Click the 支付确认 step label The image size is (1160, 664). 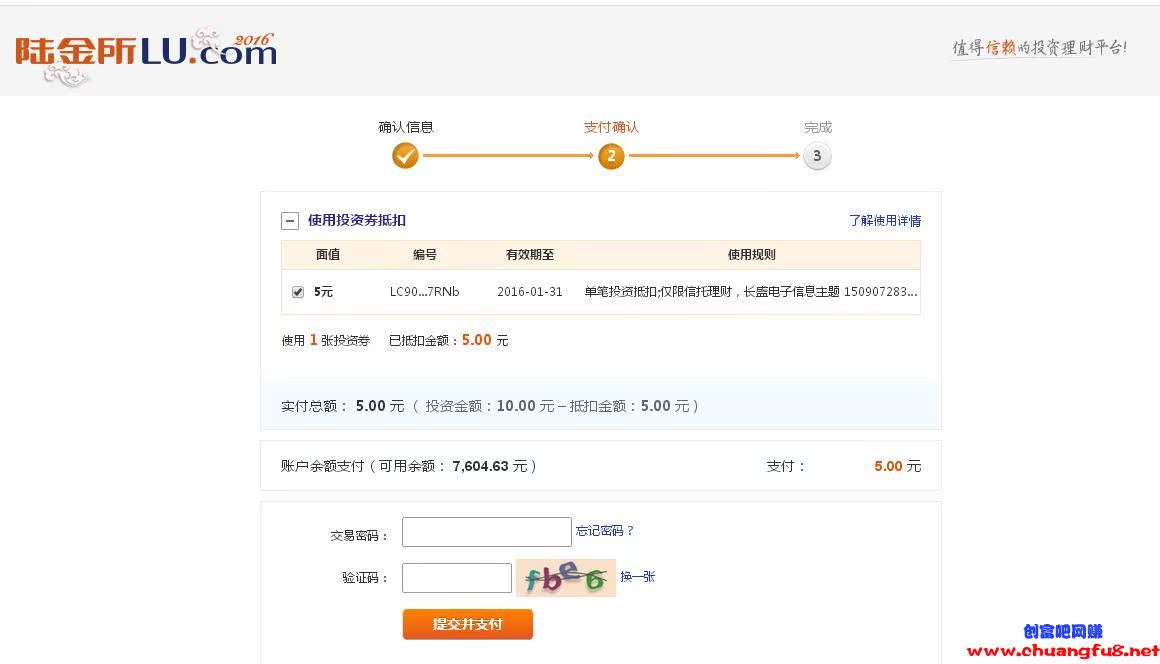click(611, 128)
